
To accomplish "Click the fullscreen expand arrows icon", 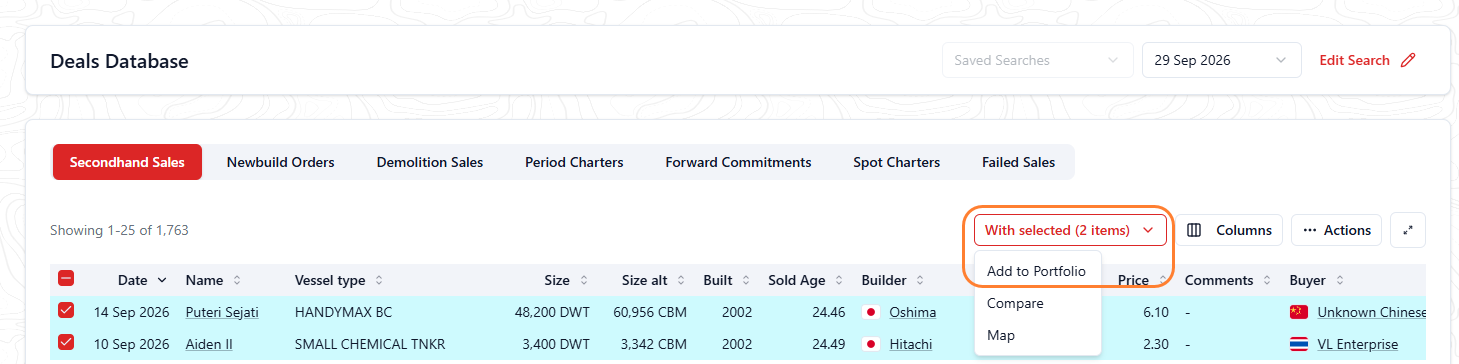I will click(x=1408, y=230).
